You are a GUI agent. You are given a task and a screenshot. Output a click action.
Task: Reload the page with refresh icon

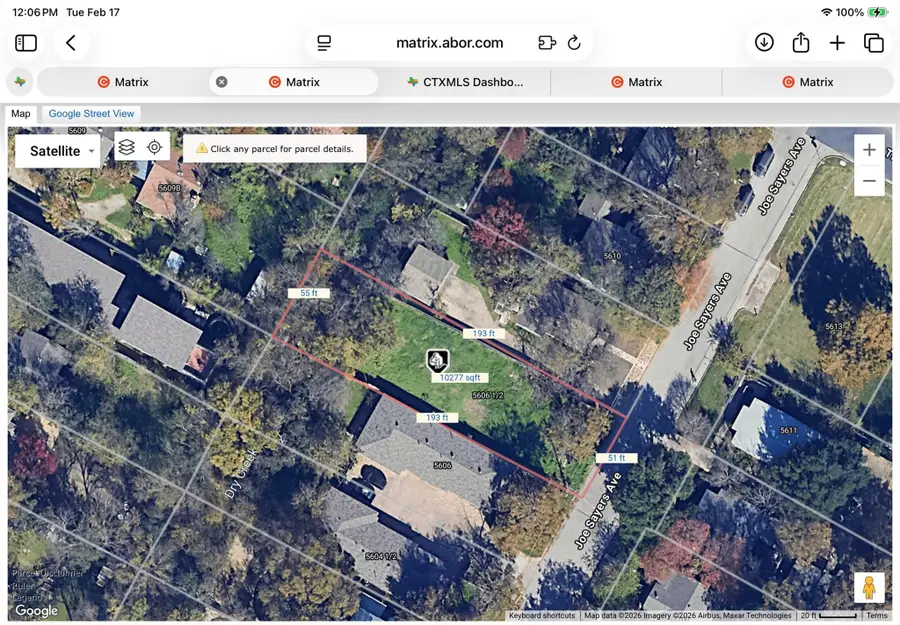[574, 43]
